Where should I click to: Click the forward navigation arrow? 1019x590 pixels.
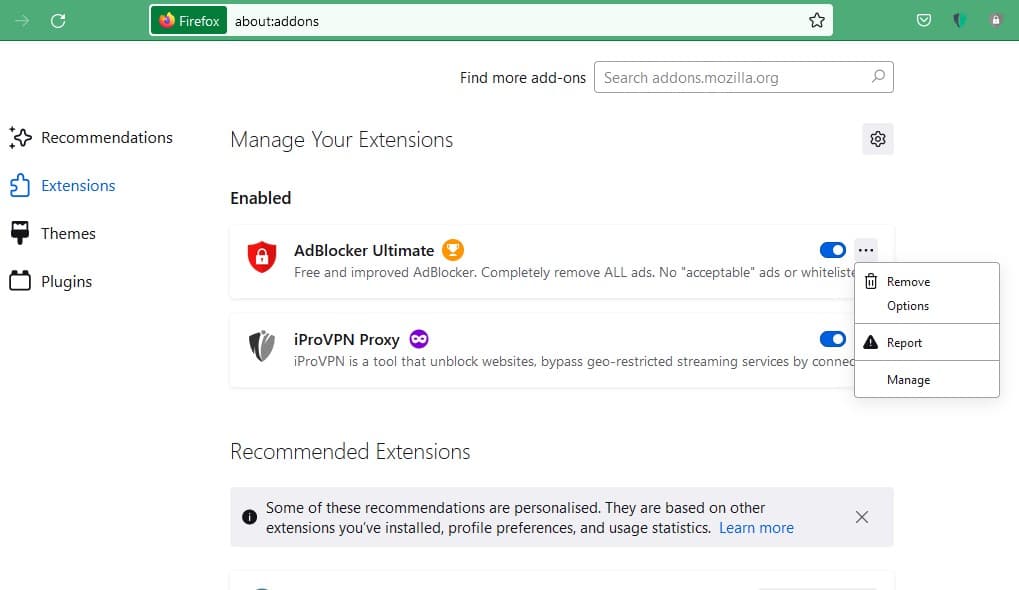tap(22, 21)
